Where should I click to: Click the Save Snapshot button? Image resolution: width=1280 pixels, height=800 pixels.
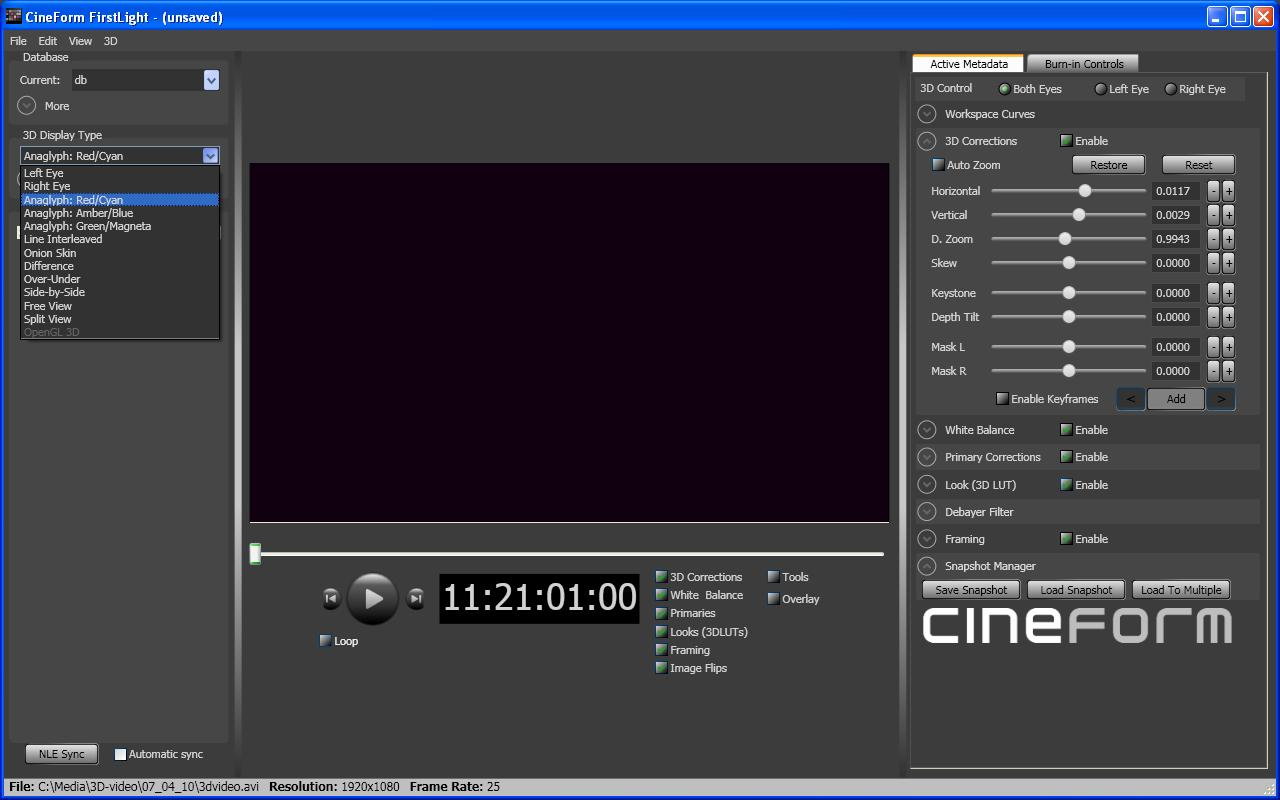tap(971, 590)
